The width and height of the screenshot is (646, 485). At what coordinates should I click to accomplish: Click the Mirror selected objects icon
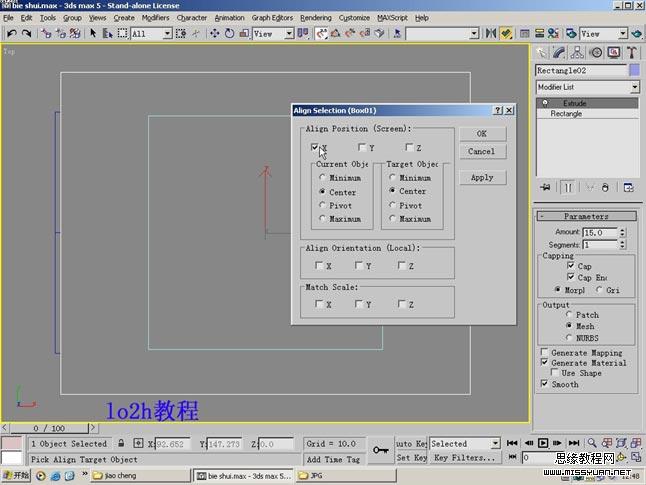click(490, 33)
